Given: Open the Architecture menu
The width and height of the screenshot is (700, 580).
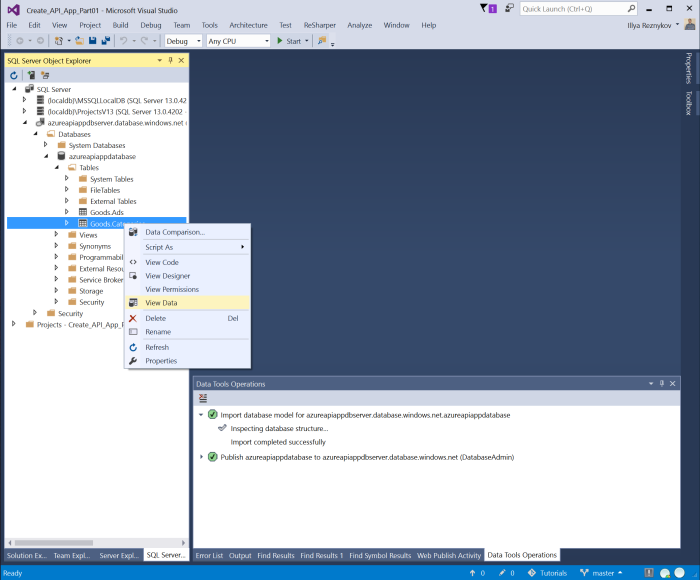Looking at the screenshot, I should 248,25.
